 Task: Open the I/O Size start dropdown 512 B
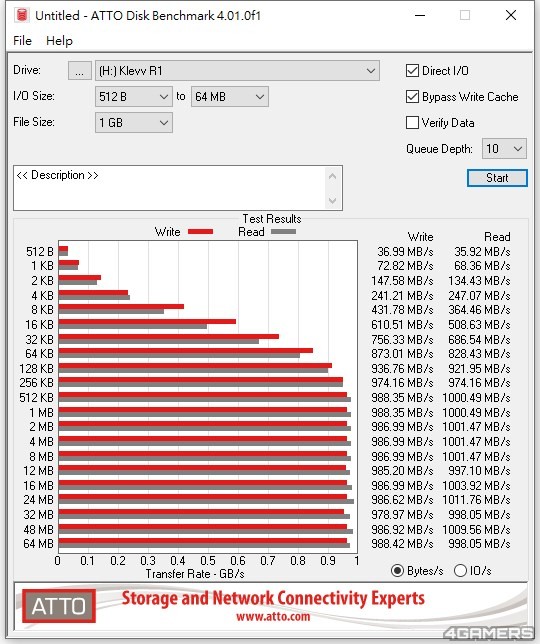coord(133,97)
